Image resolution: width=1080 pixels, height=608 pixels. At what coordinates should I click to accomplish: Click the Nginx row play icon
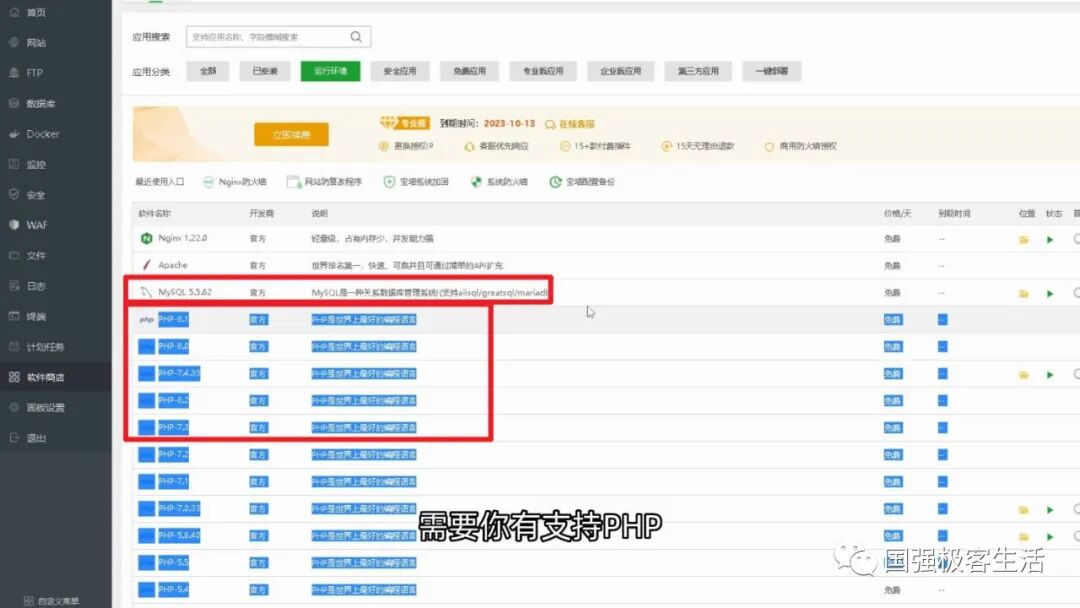coord(1050,240)
